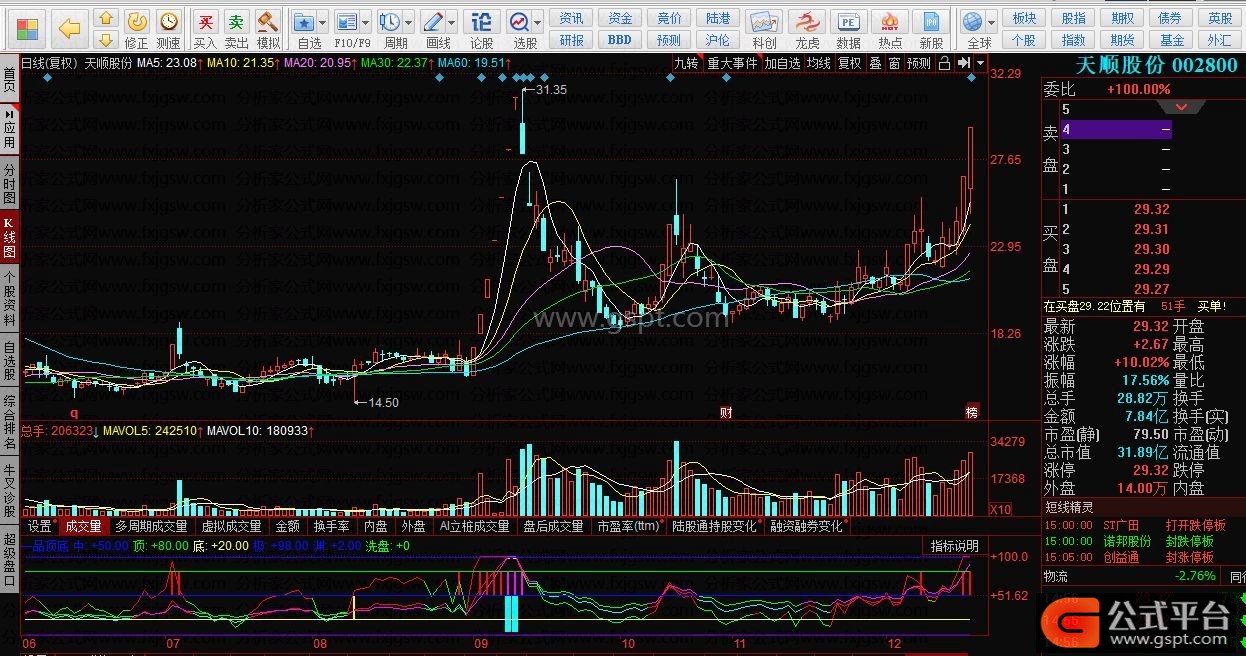Click the yellow down arrow icon

point(105,39)
